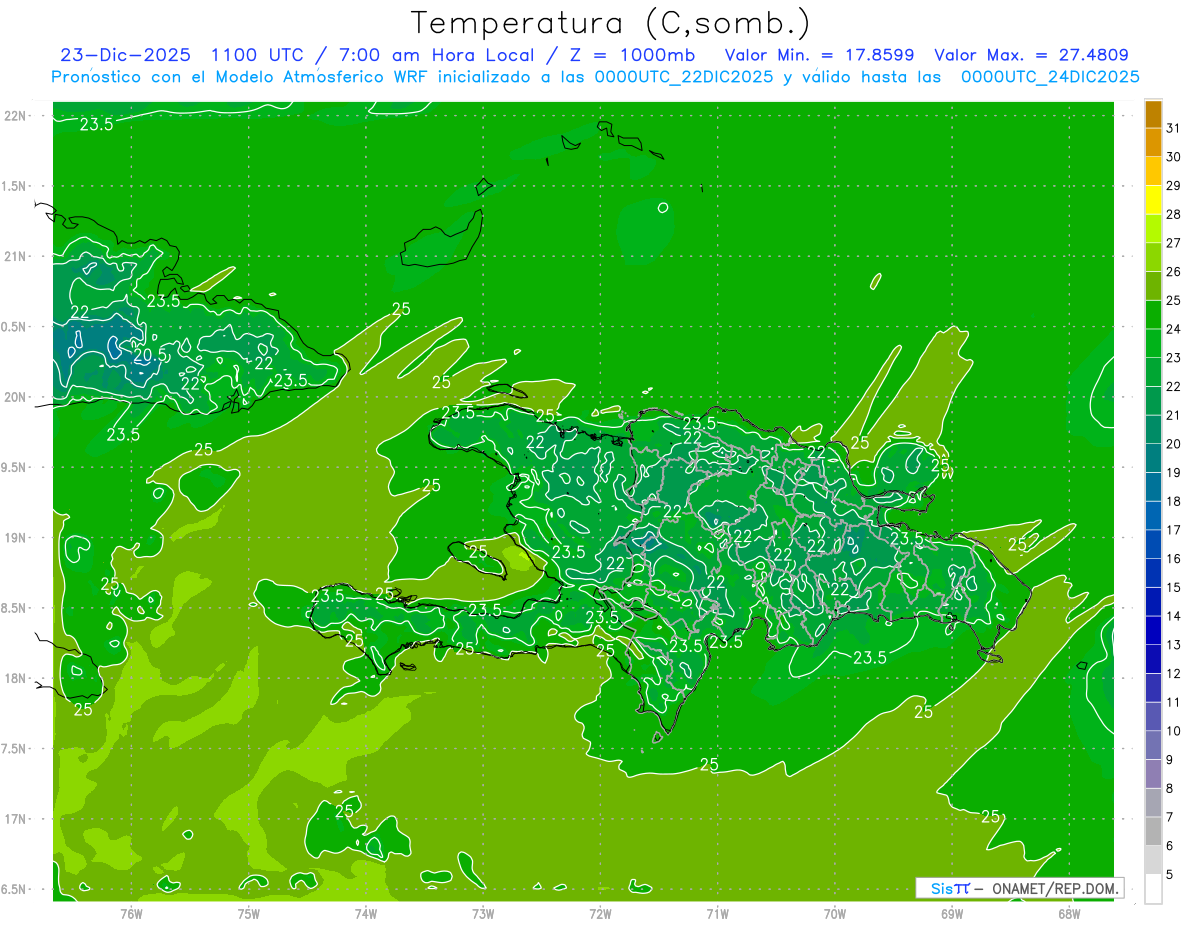This screenshot has width=1200, height=927.
Task: Select the init time '0000UTC_22DIC2025'
Action: tap(684, 77)
